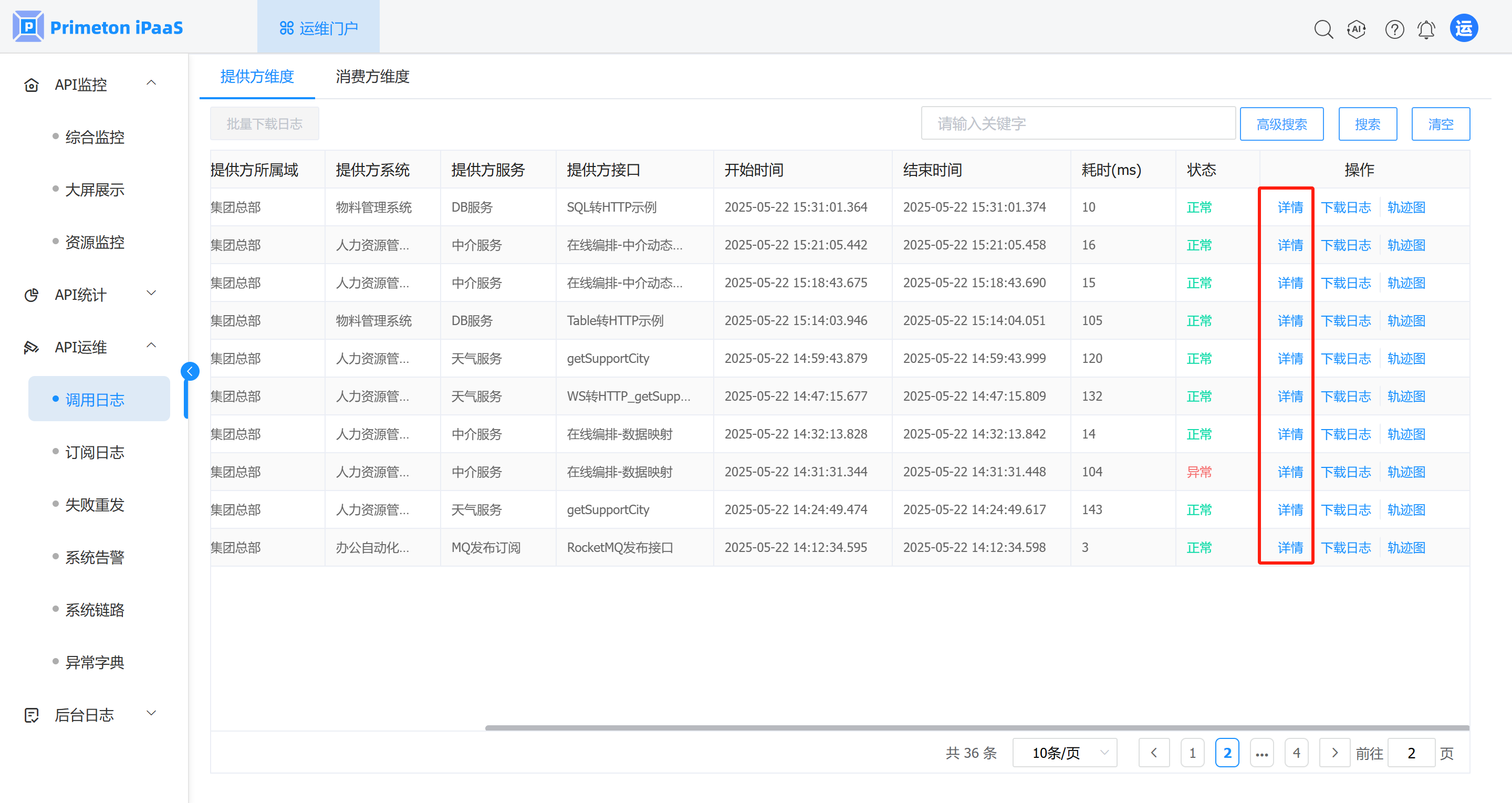Click 轨迹图 for SQL转HTTP示例 row

pyautogui.click(x=1406, y=207)
